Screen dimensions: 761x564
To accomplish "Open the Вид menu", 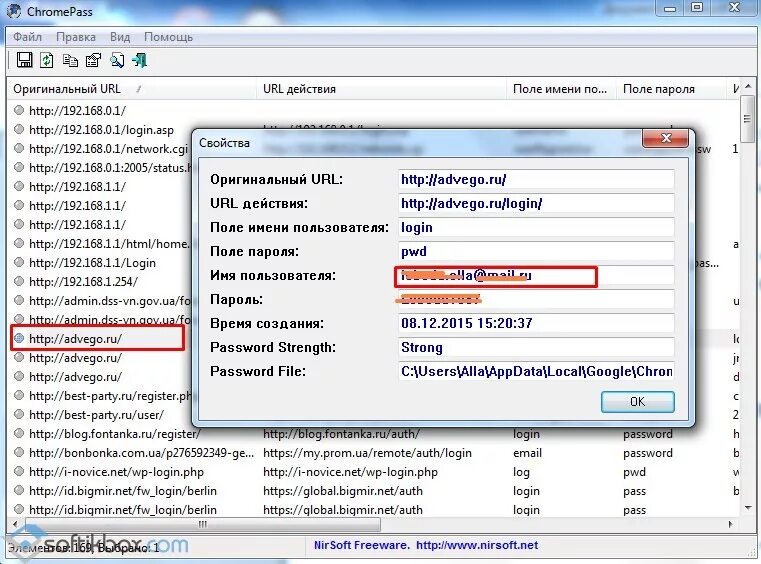I will pyautogui.click(x=120, y=37).
